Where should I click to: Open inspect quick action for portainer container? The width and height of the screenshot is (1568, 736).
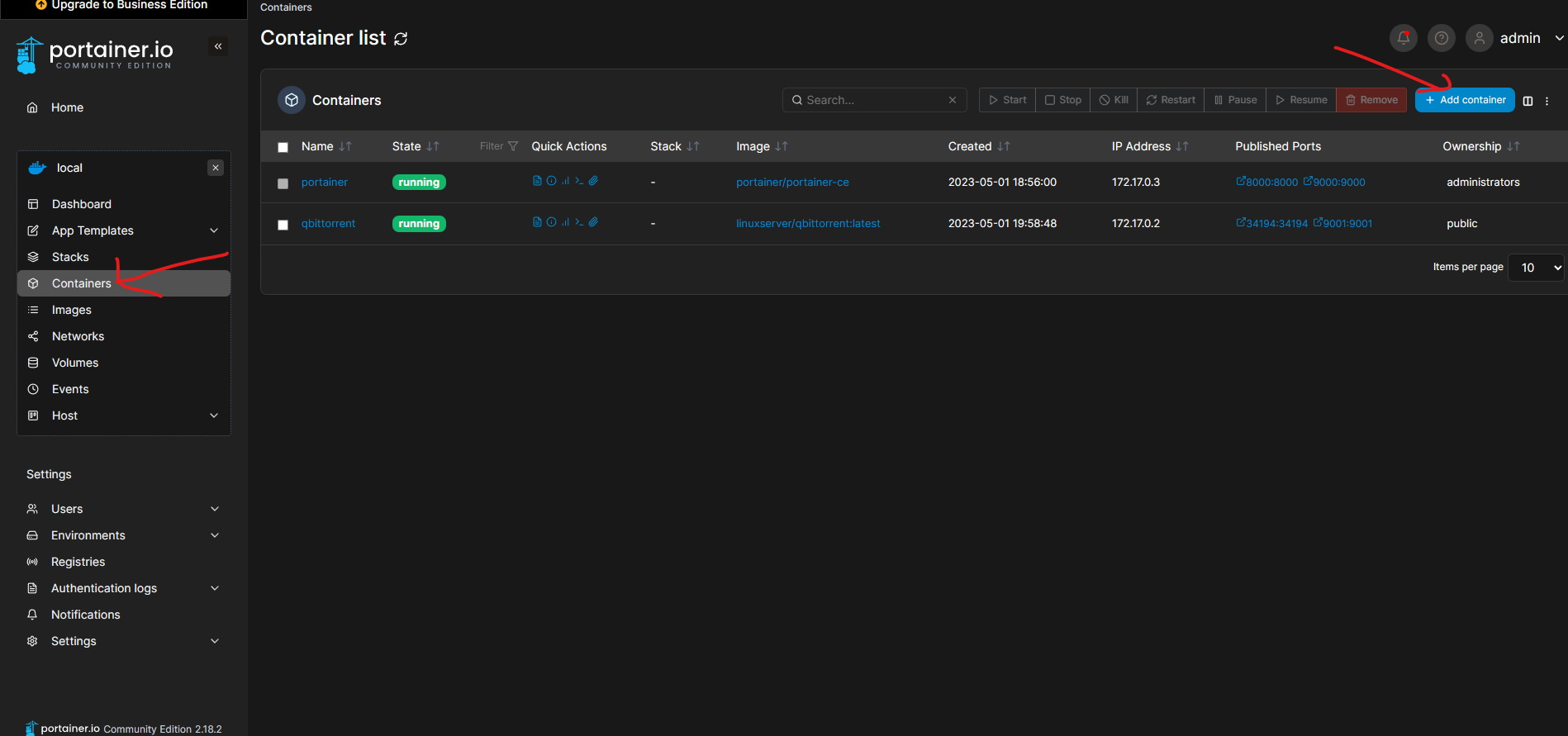click(551, 181)
